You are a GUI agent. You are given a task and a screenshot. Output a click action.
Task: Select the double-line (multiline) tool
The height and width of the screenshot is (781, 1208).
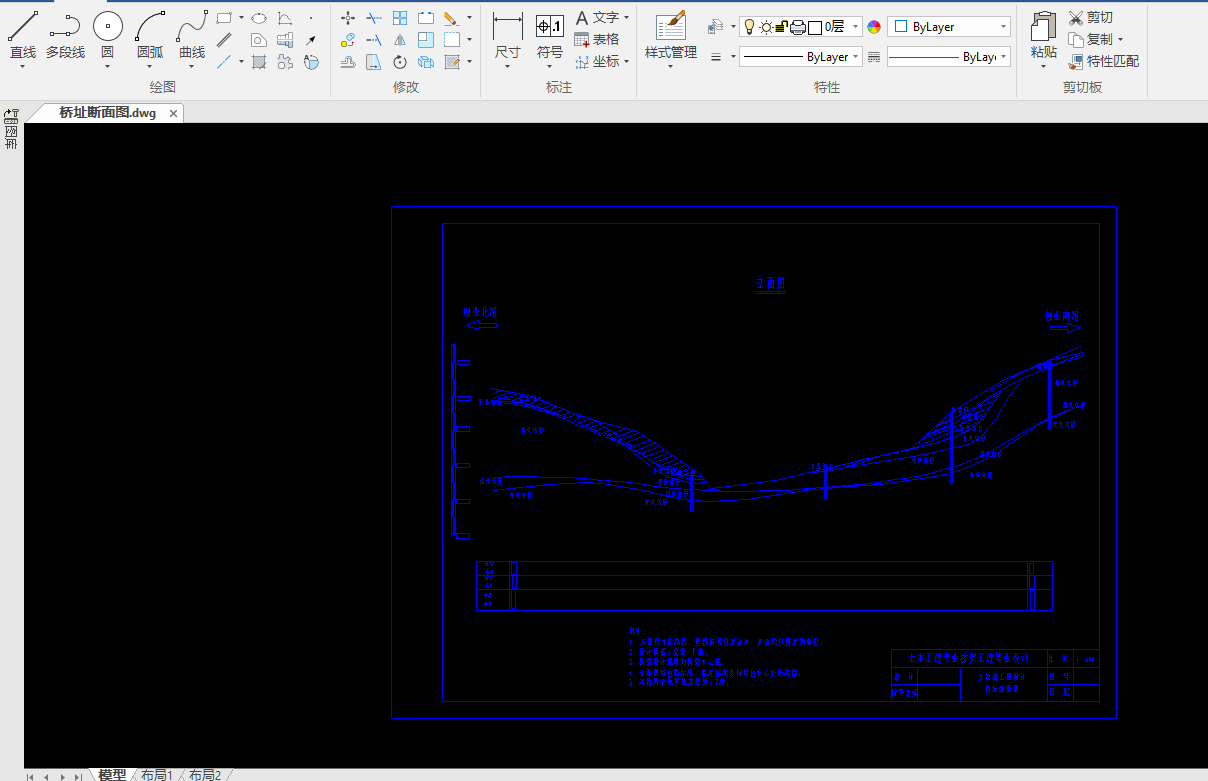(224, 40)
